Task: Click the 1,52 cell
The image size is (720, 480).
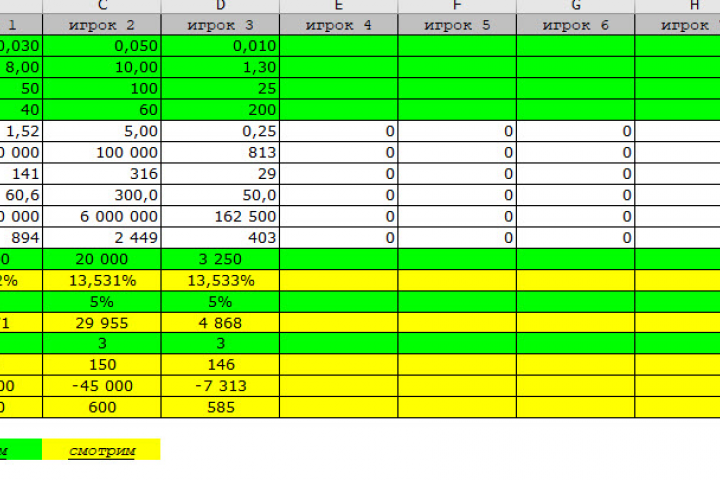Action: 21,131
